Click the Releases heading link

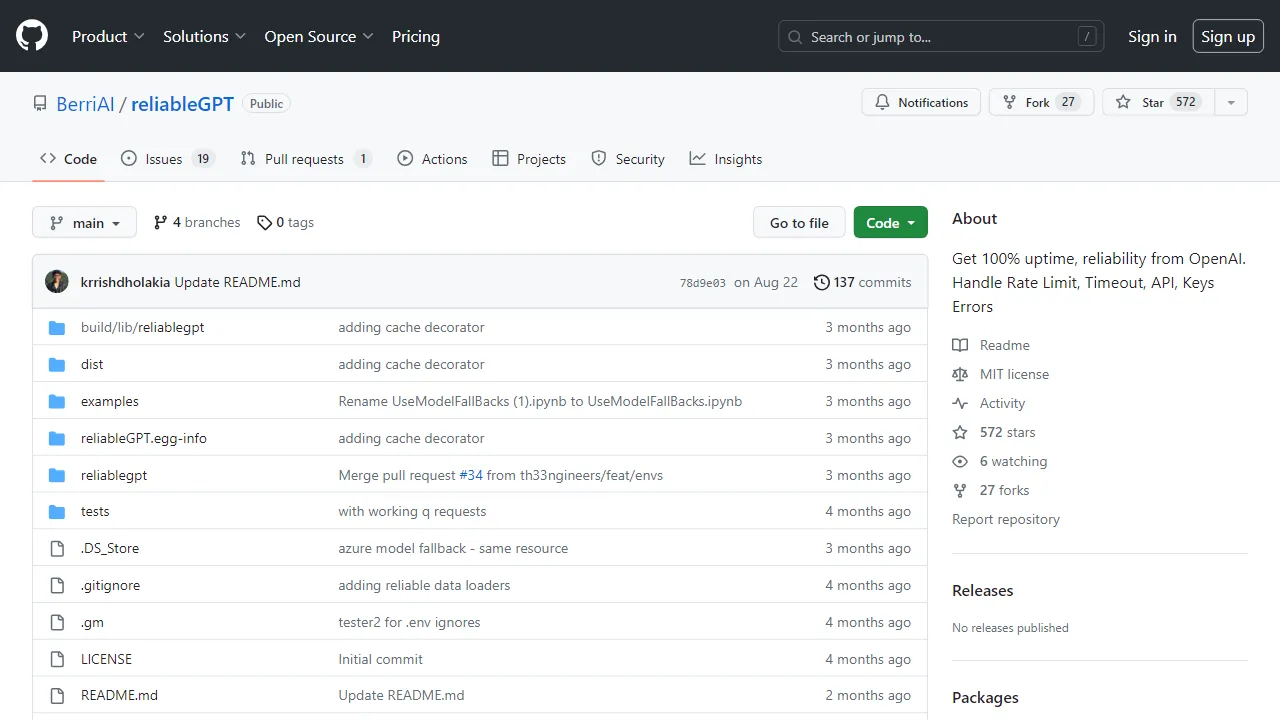coord(982,590)
